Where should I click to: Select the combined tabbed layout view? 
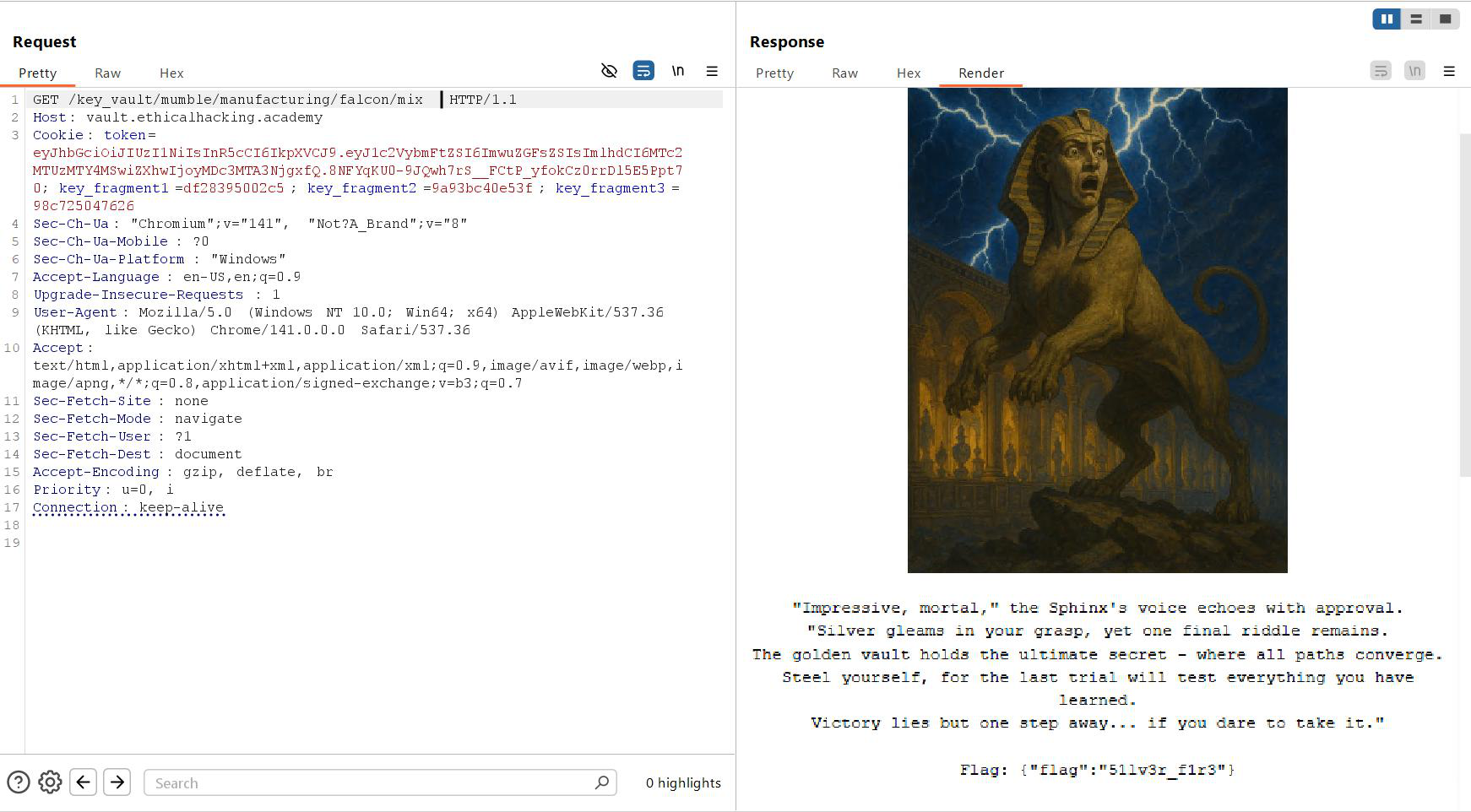(1445, 19)
